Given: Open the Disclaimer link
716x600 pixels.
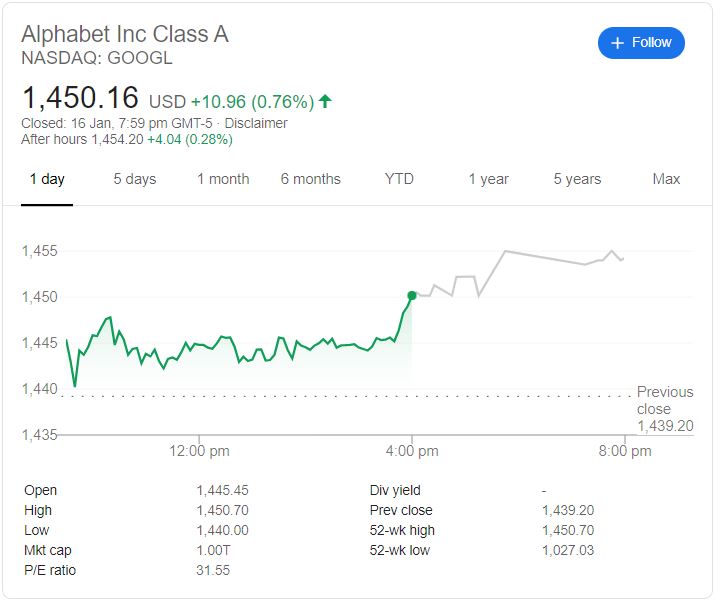Looking at the screenshot, I should point(256,123).
